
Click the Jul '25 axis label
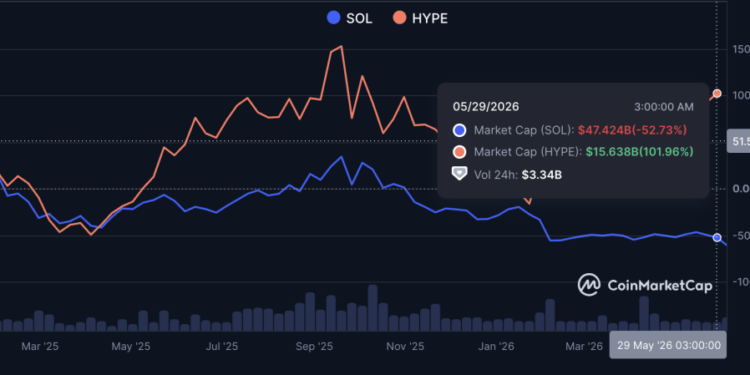click(x=221, y=346)
